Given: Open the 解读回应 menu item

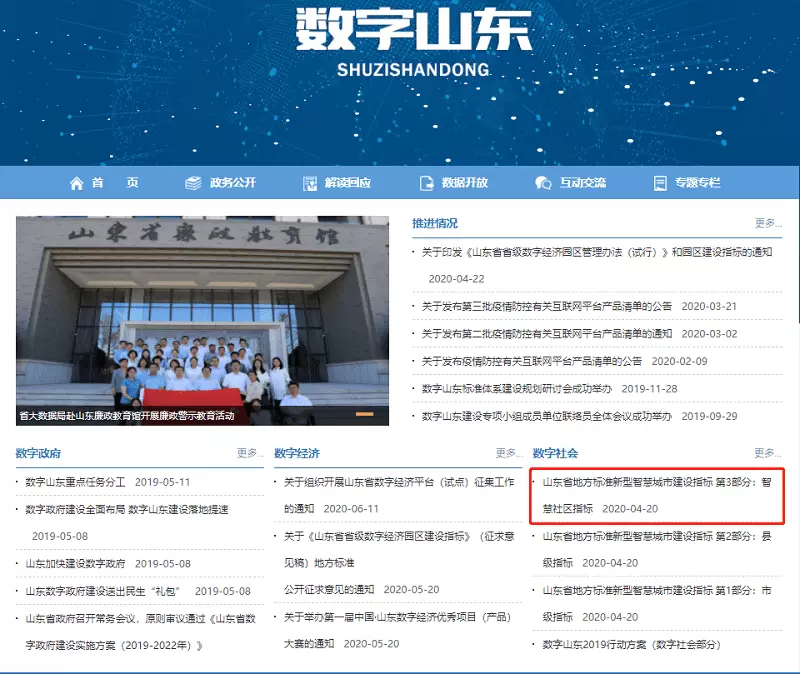Looking at the screenshot, I should pyautogui.click(x=348, y=183).
